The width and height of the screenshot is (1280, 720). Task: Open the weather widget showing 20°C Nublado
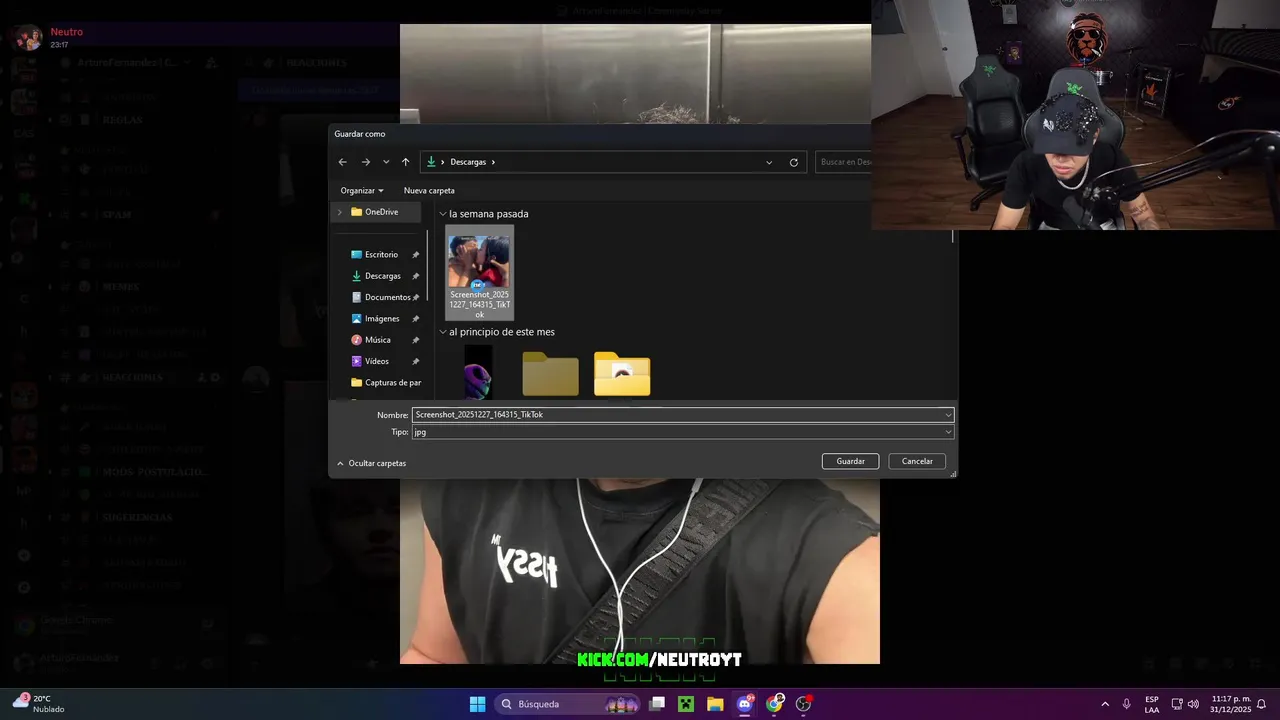(x=40, y=704)
